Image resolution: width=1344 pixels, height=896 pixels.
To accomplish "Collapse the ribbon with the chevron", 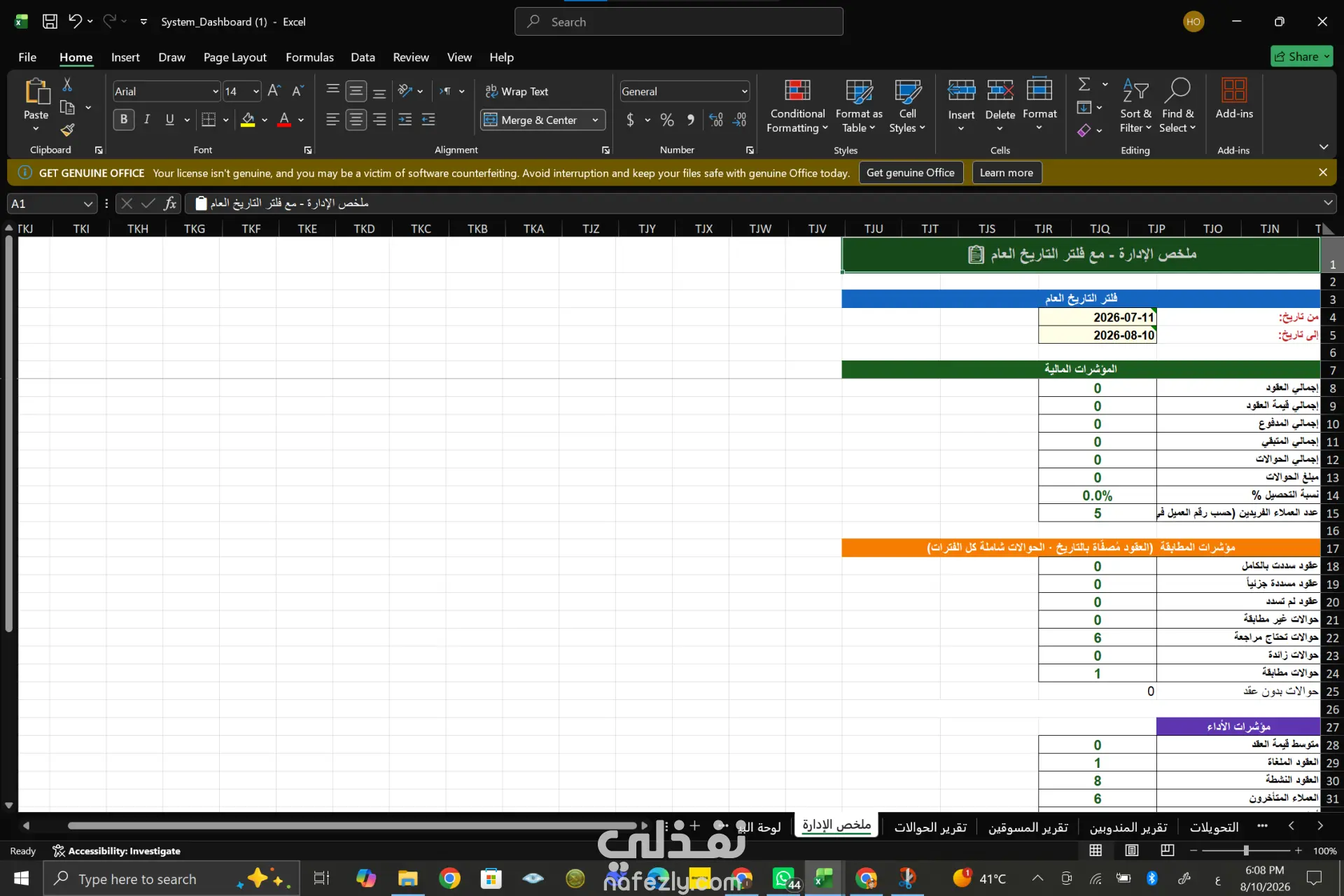I will 1324,147.
